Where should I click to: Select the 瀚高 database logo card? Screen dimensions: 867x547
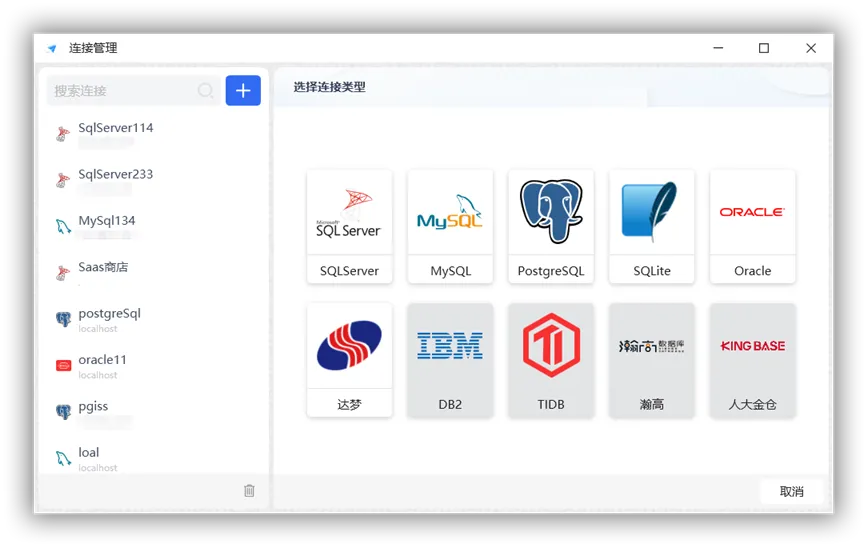651,360
